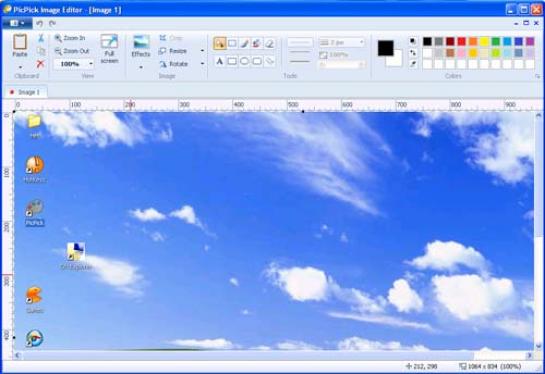This screenshot has height=374, width=545.
Task: Cut selection with the scissors icon
Action: [x=41, y=38]
